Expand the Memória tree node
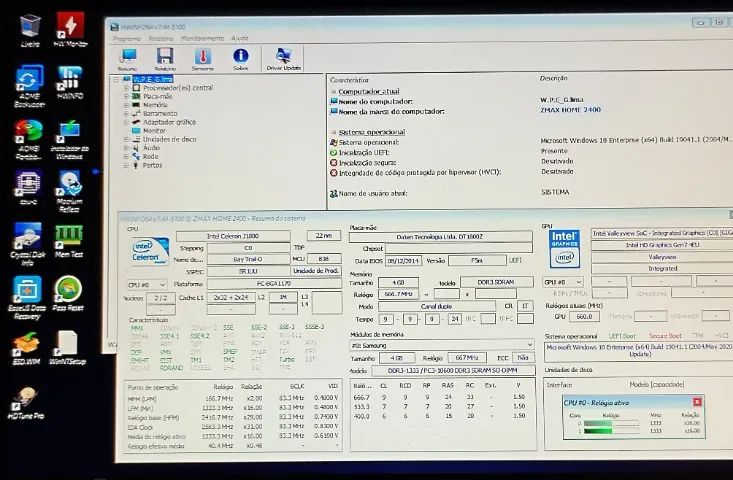The width and height of the screenshot is (733, 480). [126, 105]
